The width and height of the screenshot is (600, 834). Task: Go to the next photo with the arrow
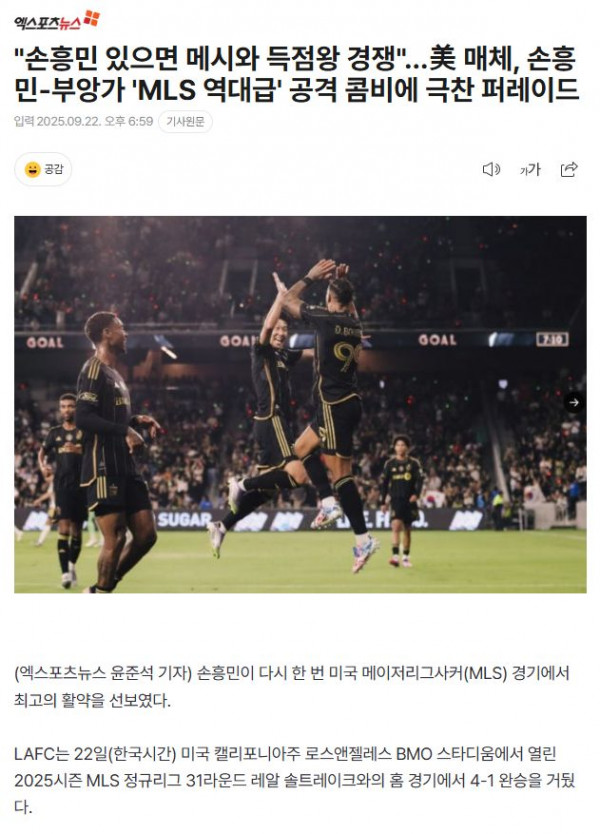[574, 403]
